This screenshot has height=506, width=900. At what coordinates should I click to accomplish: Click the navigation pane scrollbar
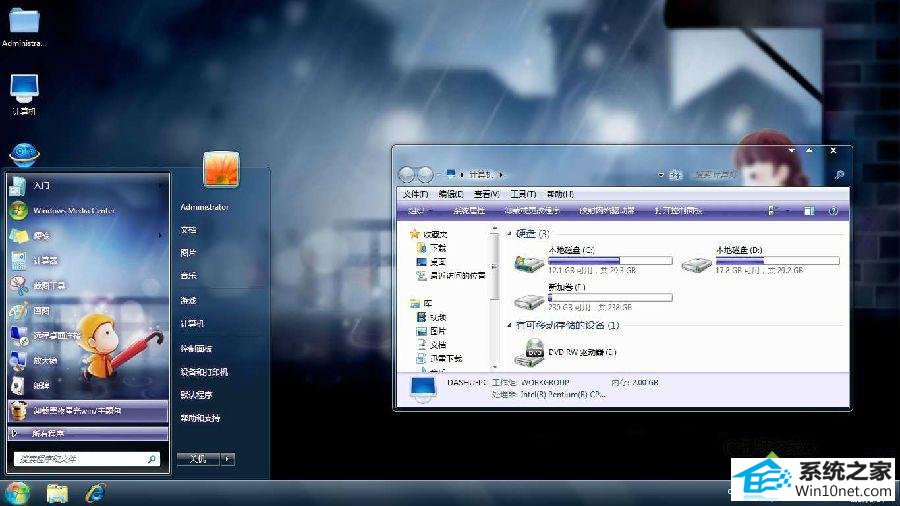pos(494,264)
